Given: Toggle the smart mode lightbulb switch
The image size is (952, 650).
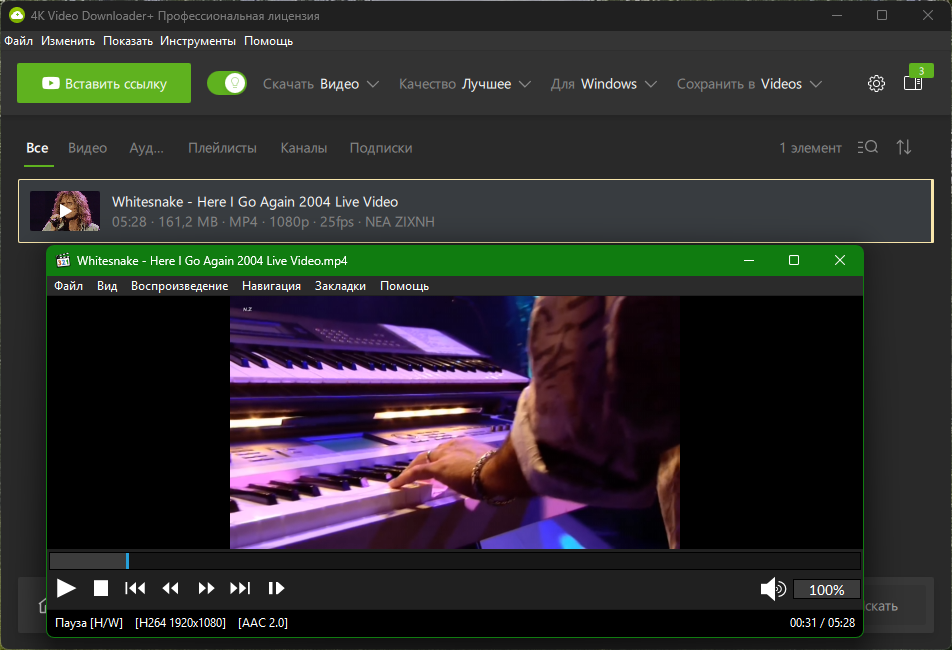Looking at the screenshot, I should pyautogui.click(x=227, y=83).
